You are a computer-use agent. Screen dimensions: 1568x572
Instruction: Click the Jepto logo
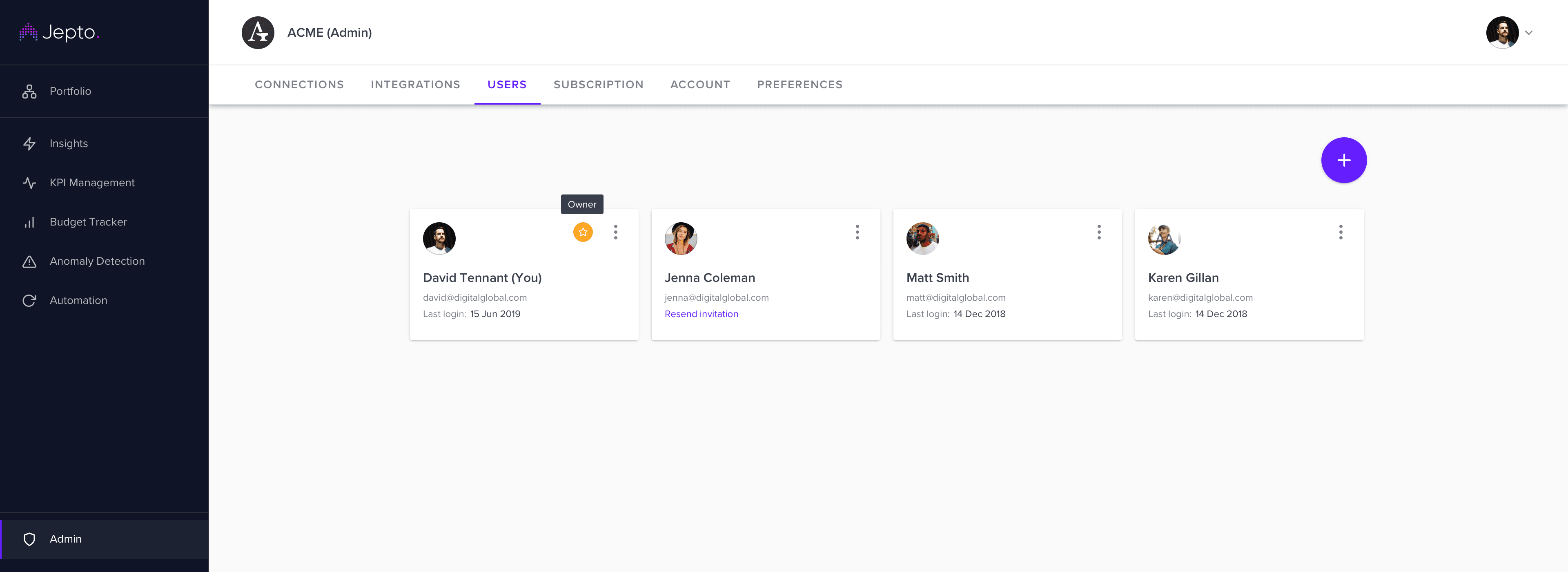click(x=59, y=32)
